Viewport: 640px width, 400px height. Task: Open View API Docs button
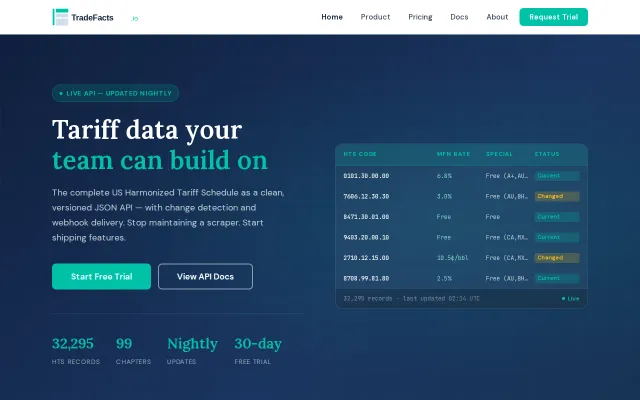tap(205, 276)
